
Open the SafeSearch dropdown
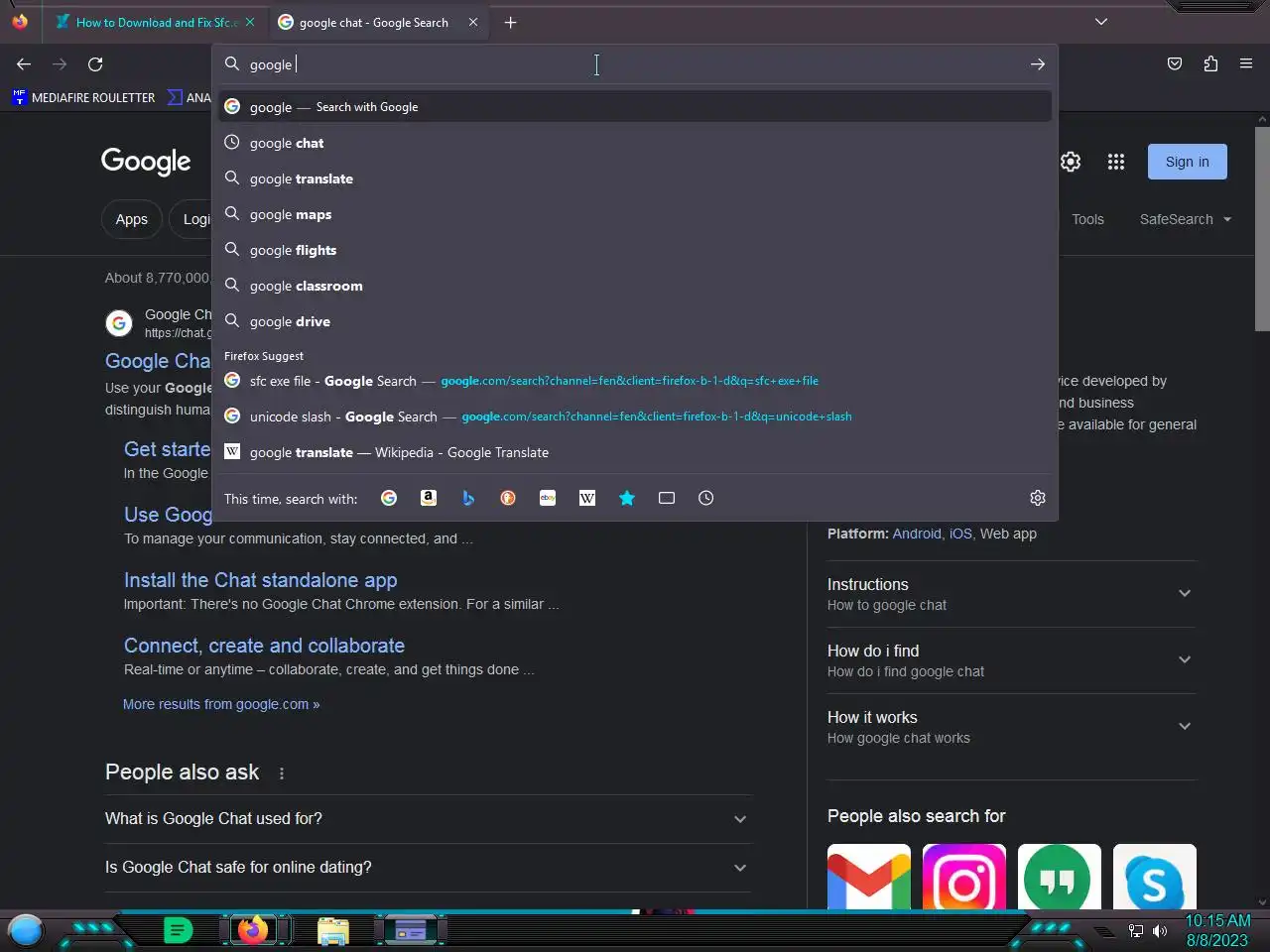point(1186,219)
